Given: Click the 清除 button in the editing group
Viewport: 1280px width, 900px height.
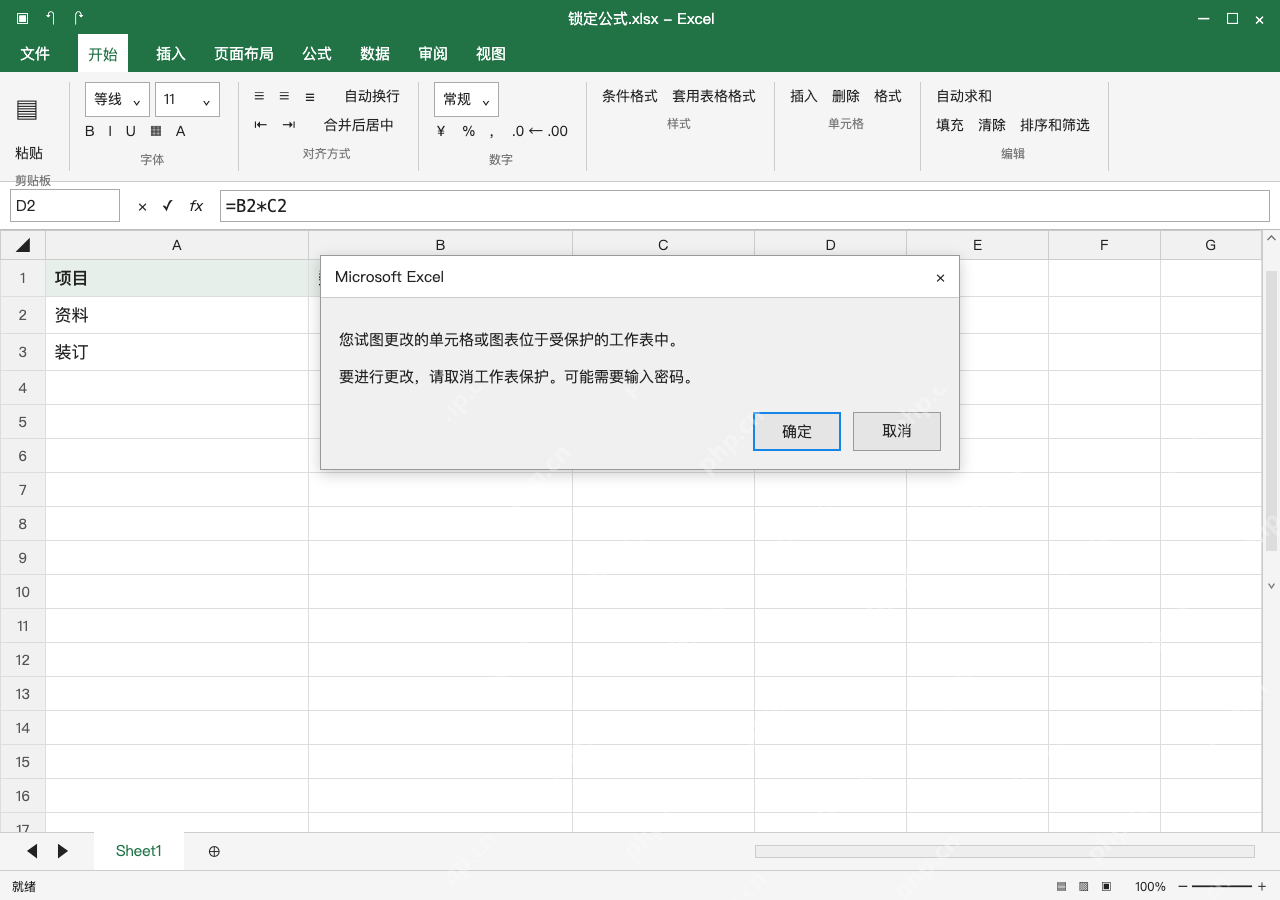Looking at the screenshot, I should [x=992, y=125].
